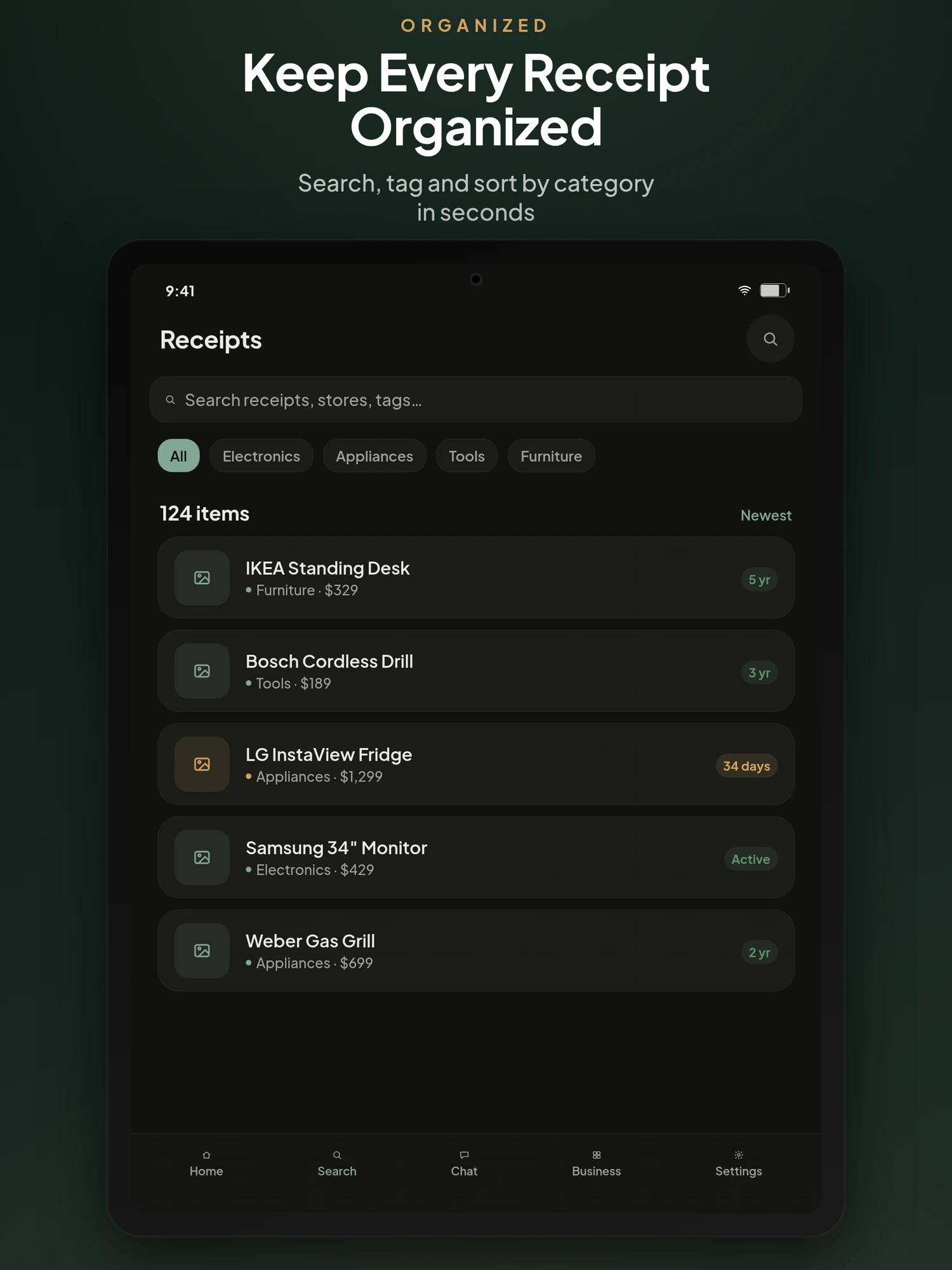Tap the Appliances · $1,299 detail line
The height and width of the screenshot is (1270, 952).
coord(314,777)
